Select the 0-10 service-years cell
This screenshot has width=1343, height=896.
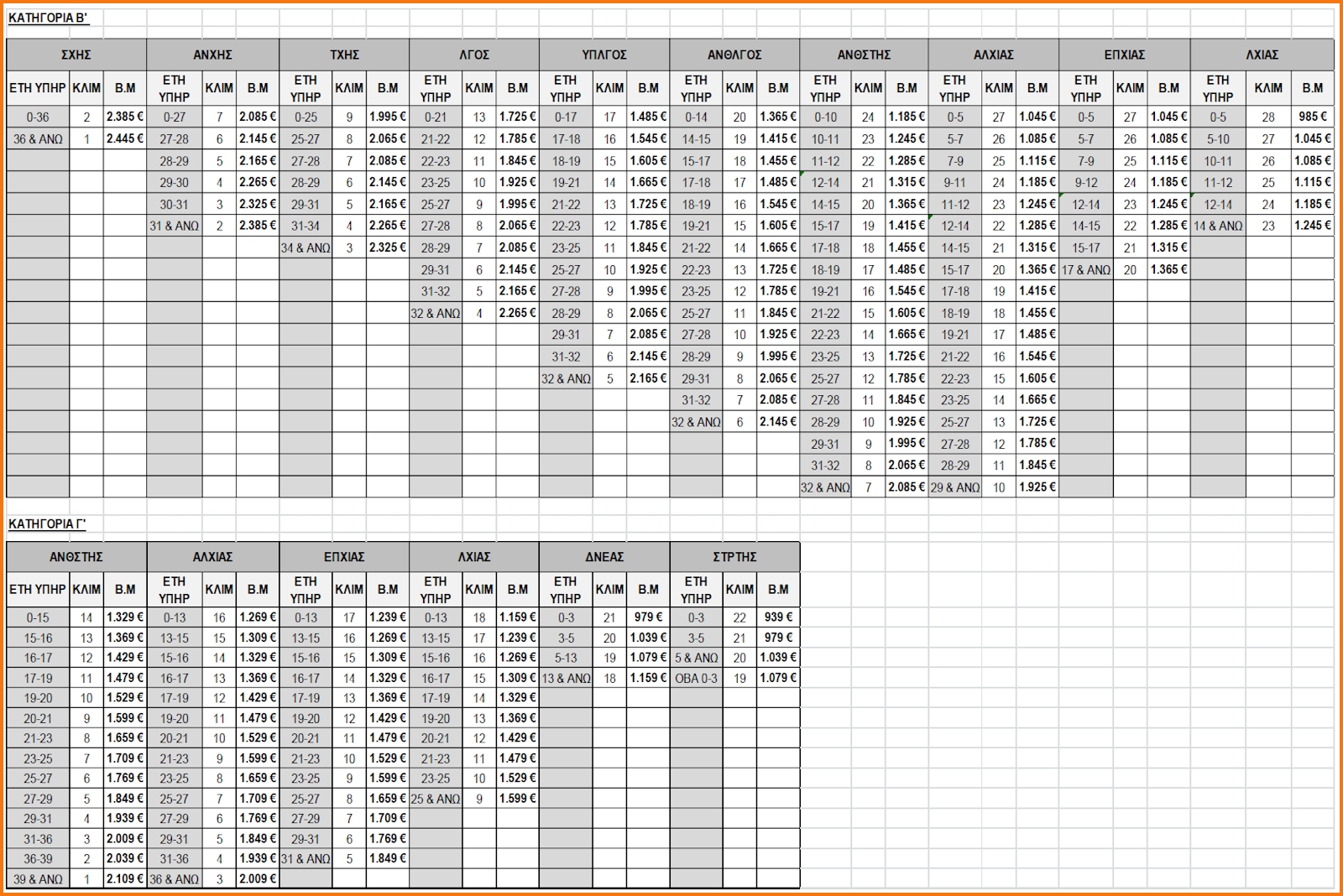tap(825, 117)
